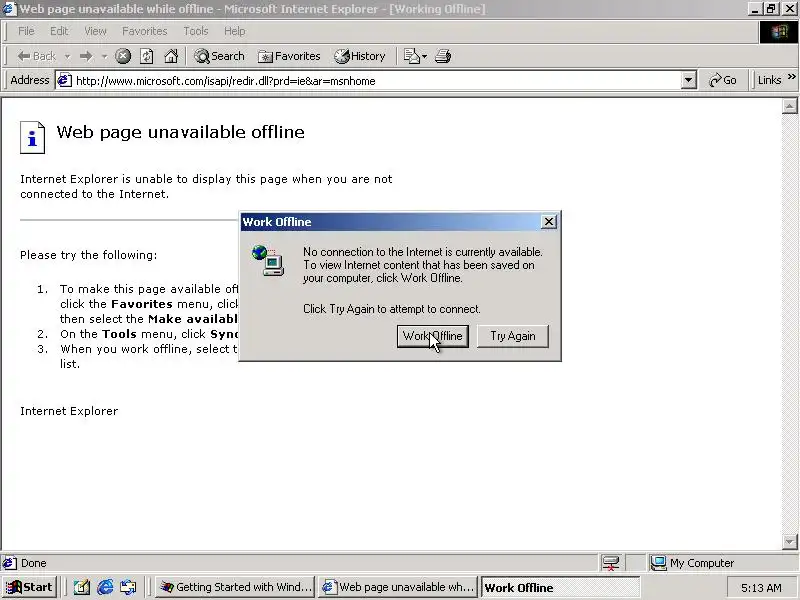The height and width of the screenshot is (600, 800).
Task: Launch Outlook Express from quick launch
Action: (128, 588)
